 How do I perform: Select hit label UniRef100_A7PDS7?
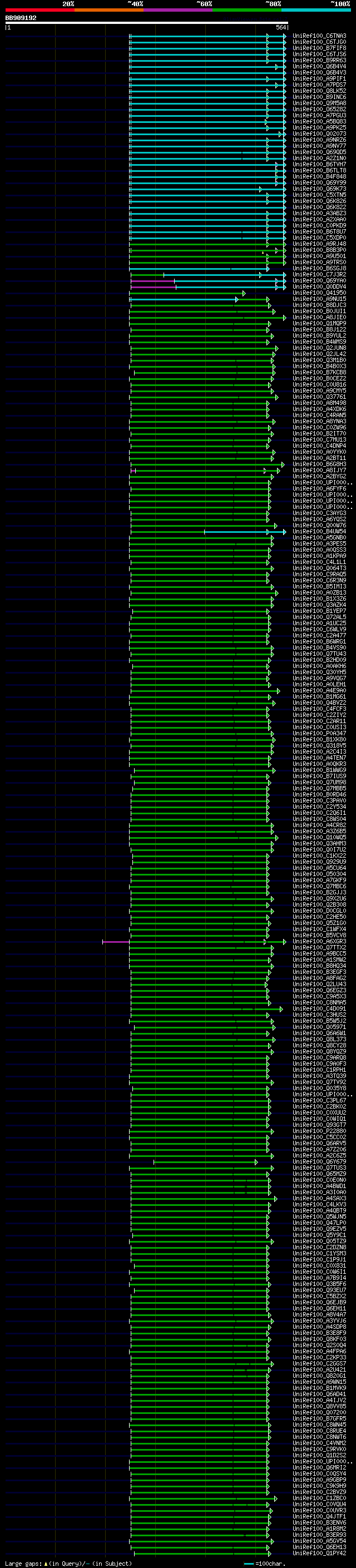[319, 85]
